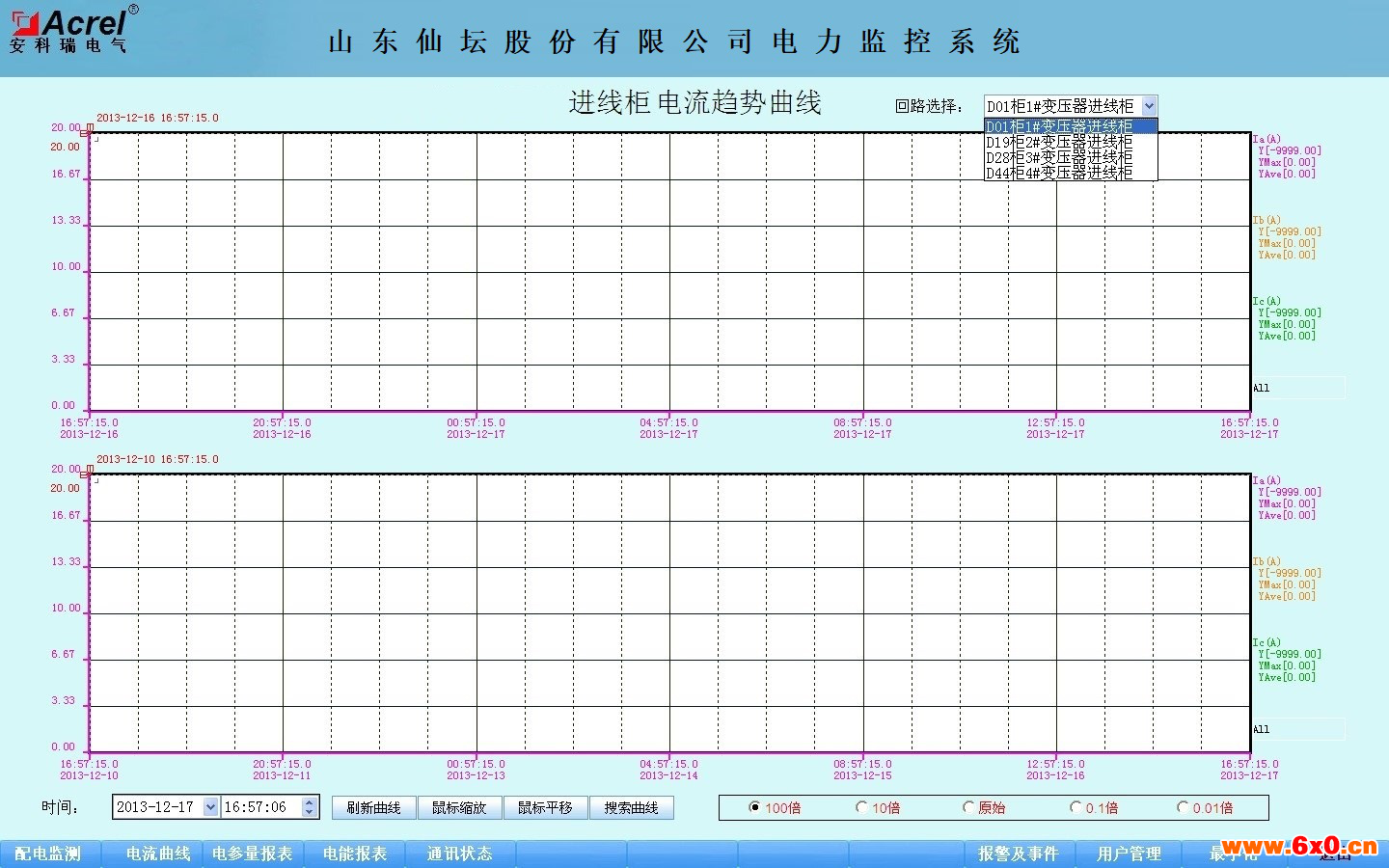Image resolution: width=1389 pixels, height=868 pixels.
Task: Click YAve[0.00] under Ic(A) in lower chart
Action: pos(1287,677)
